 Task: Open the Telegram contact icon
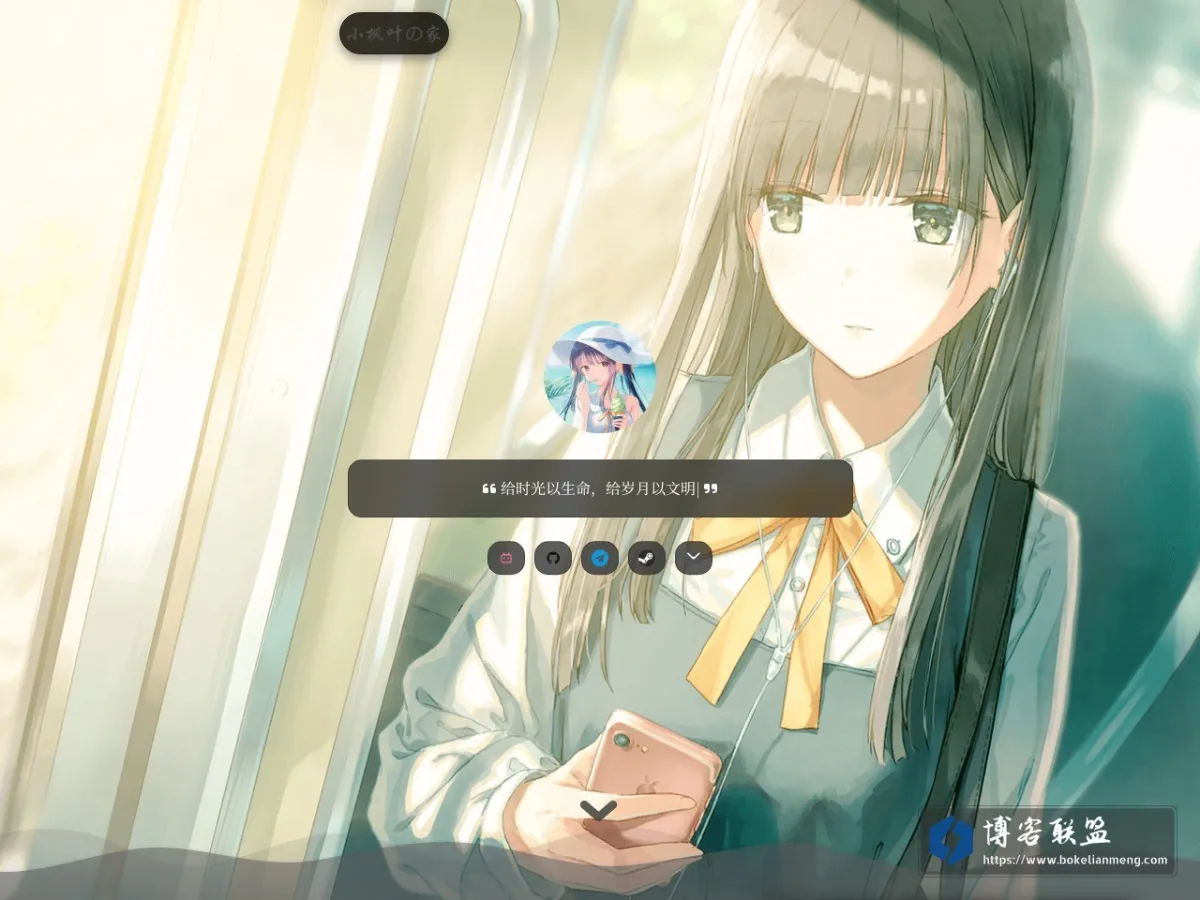(x=600, y=558)
